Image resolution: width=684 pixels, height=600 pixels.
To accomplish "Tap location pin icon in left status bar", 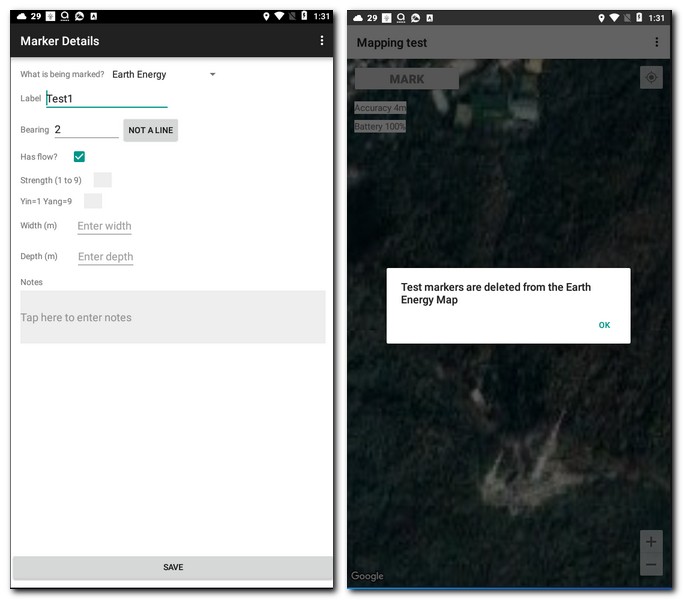I will pyautogui.click(x=266, y=17).
